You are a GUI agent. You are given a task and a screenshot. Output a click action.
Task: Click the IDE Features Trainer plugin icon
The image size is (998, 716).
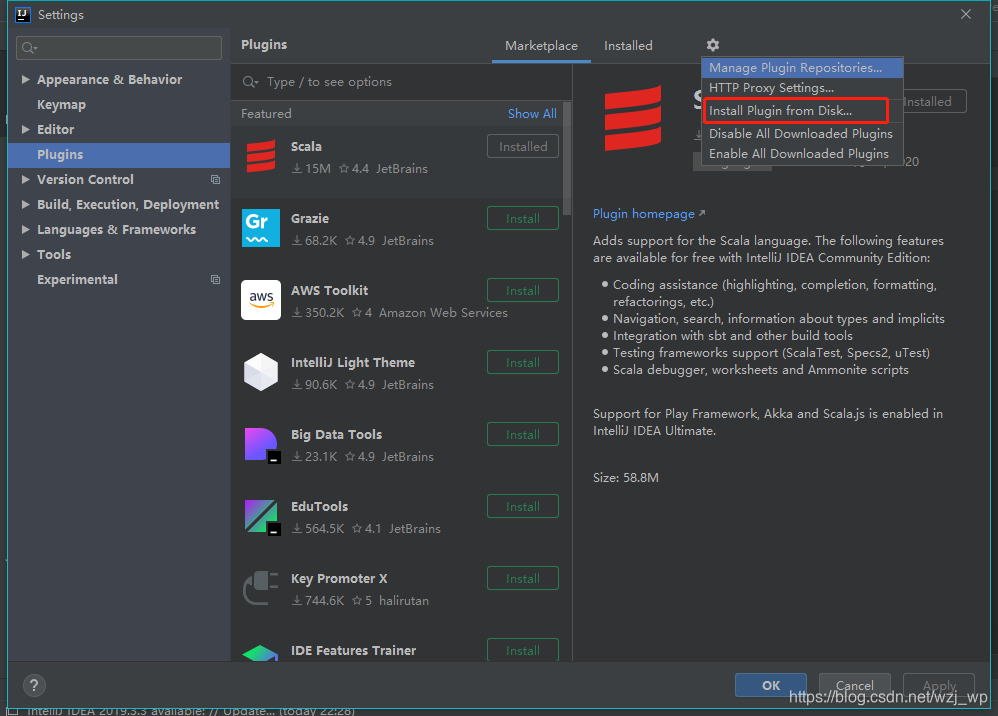[x=261, y=654]
